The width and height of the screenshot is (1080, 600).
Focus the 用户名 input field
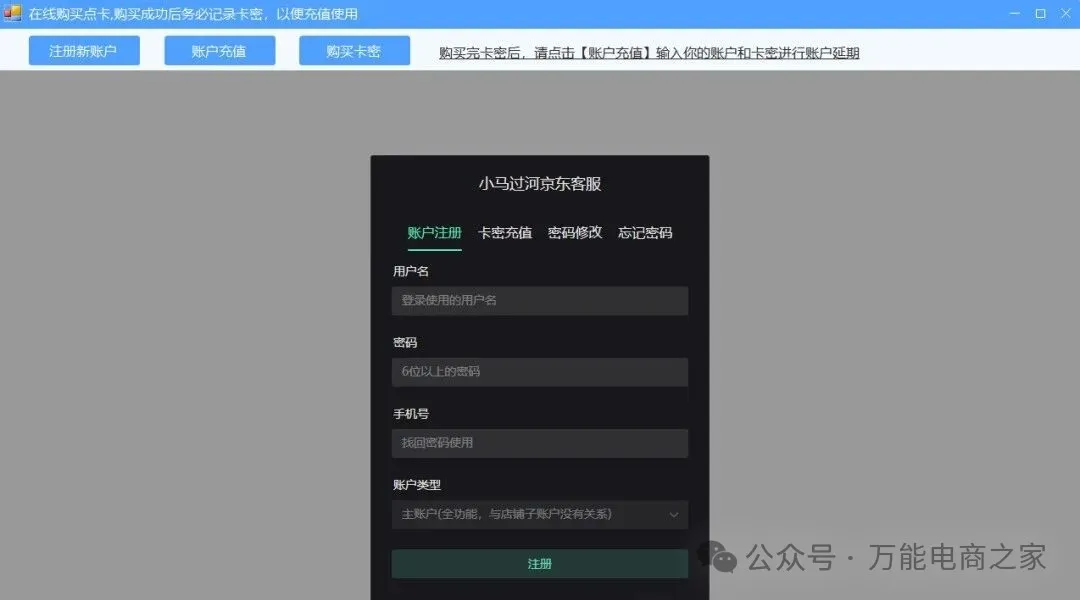[539, 300]
